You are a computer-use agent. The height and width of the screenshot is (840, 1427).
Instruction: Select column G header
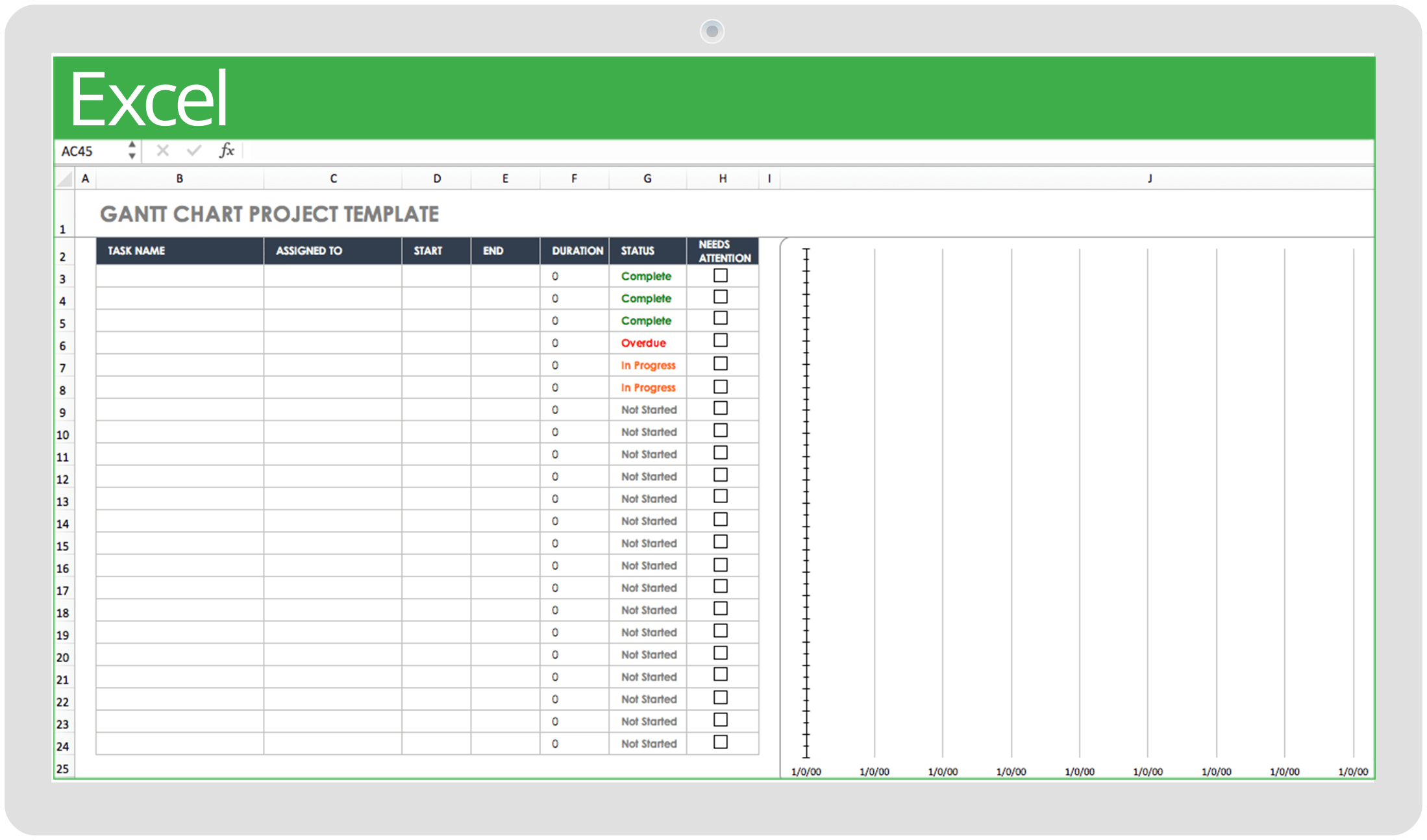647,179
